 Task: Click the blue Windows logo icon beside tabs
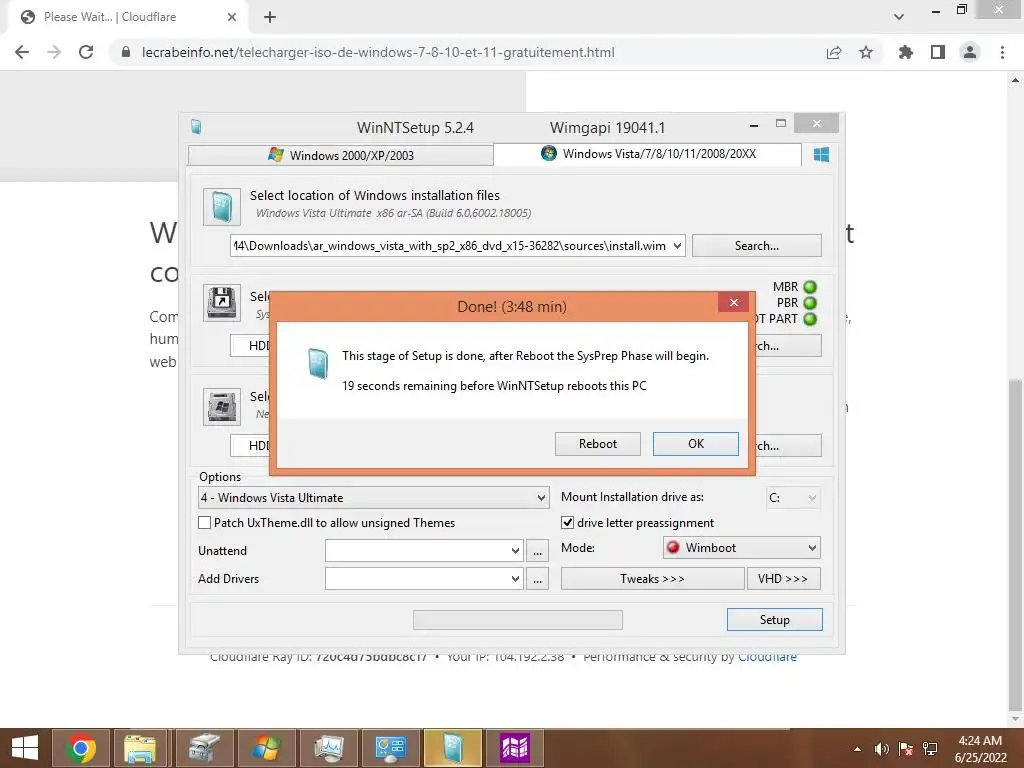click(x=821, y=154)
